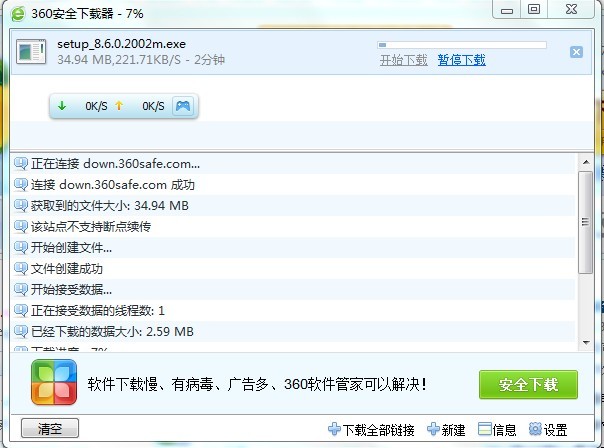Click message icon beside 该站点不支持断点续传 row

click(x=21, y=227)
